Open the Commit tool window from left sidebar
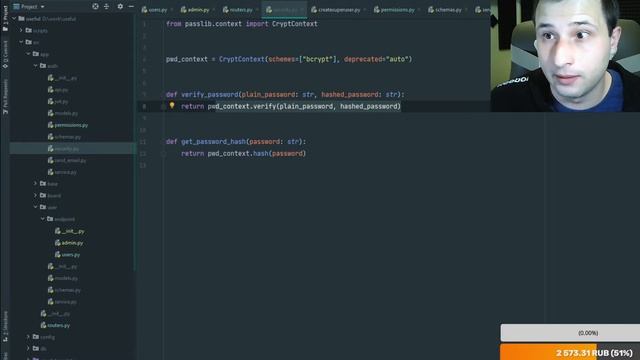This screenshot has height=360, width=640. (x=5, y=54)
